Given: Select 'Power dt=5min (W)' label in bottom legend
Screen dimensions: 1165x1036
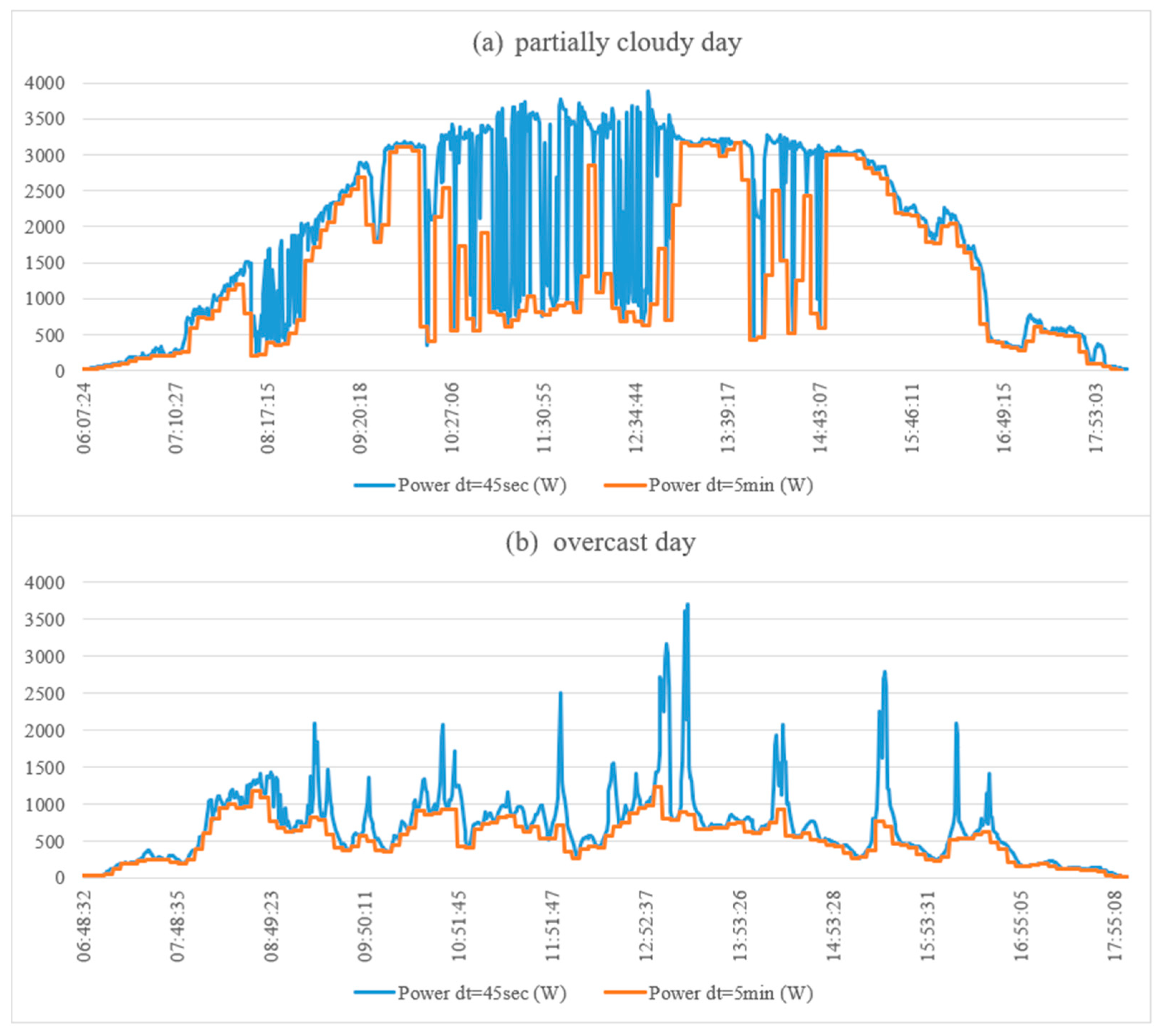Looking at the screenshot, I should (731, 993).
